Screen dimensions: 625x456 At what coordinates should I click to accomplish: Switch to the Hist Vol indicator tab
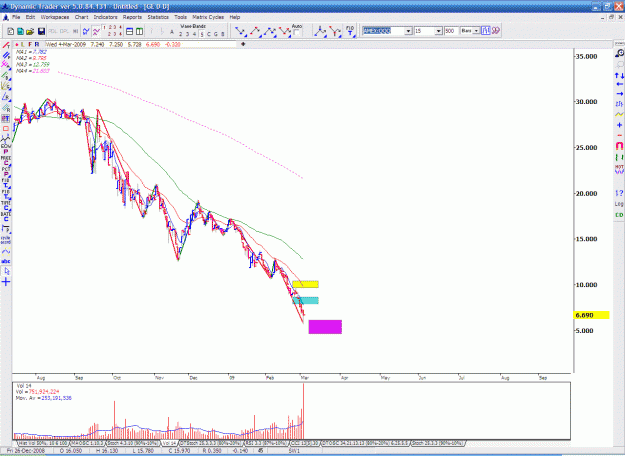point(43,443)
